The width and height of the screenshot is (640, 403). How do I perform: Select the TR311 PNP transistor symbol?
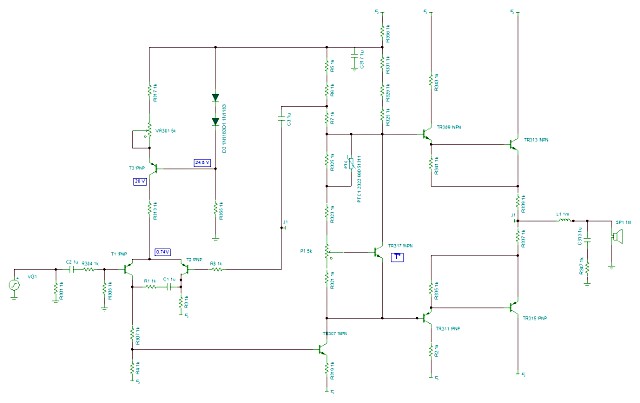[x=427, y=318]
